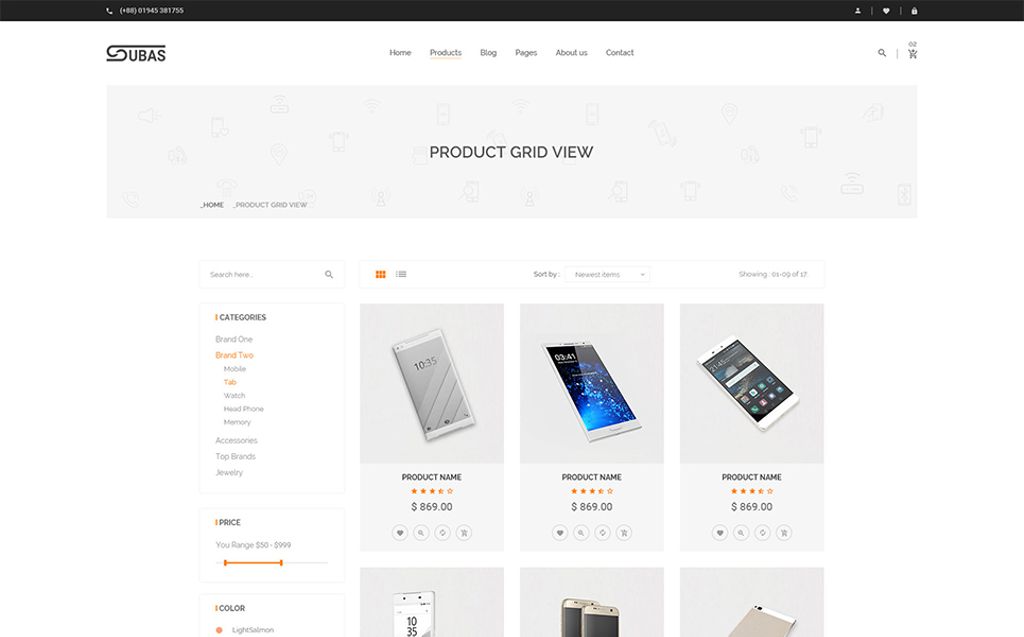Click the user account icon in top bar

[x=857, y=10]
